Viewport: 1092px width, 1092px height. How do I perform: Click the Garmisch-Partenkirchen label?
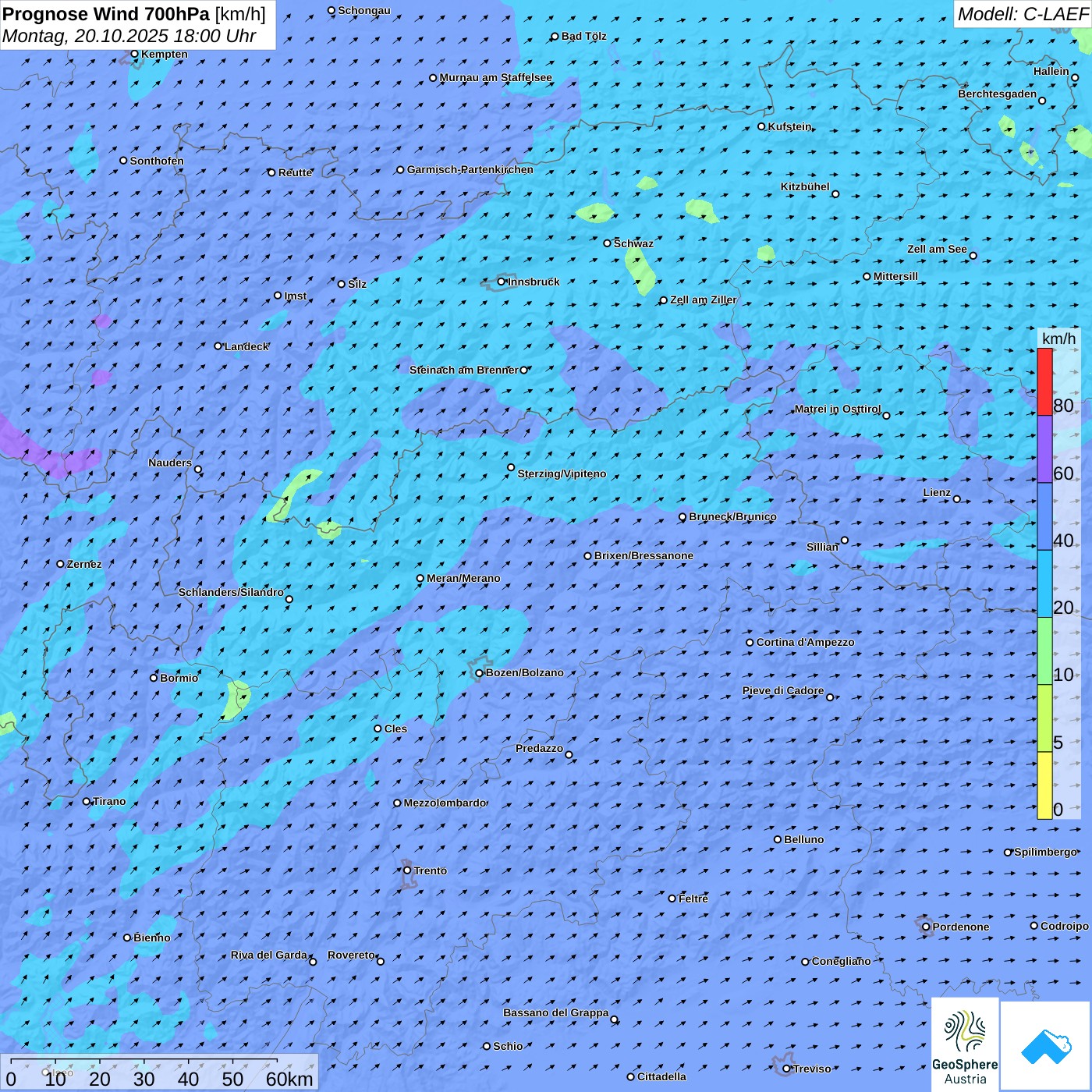[x=470, y=169]
